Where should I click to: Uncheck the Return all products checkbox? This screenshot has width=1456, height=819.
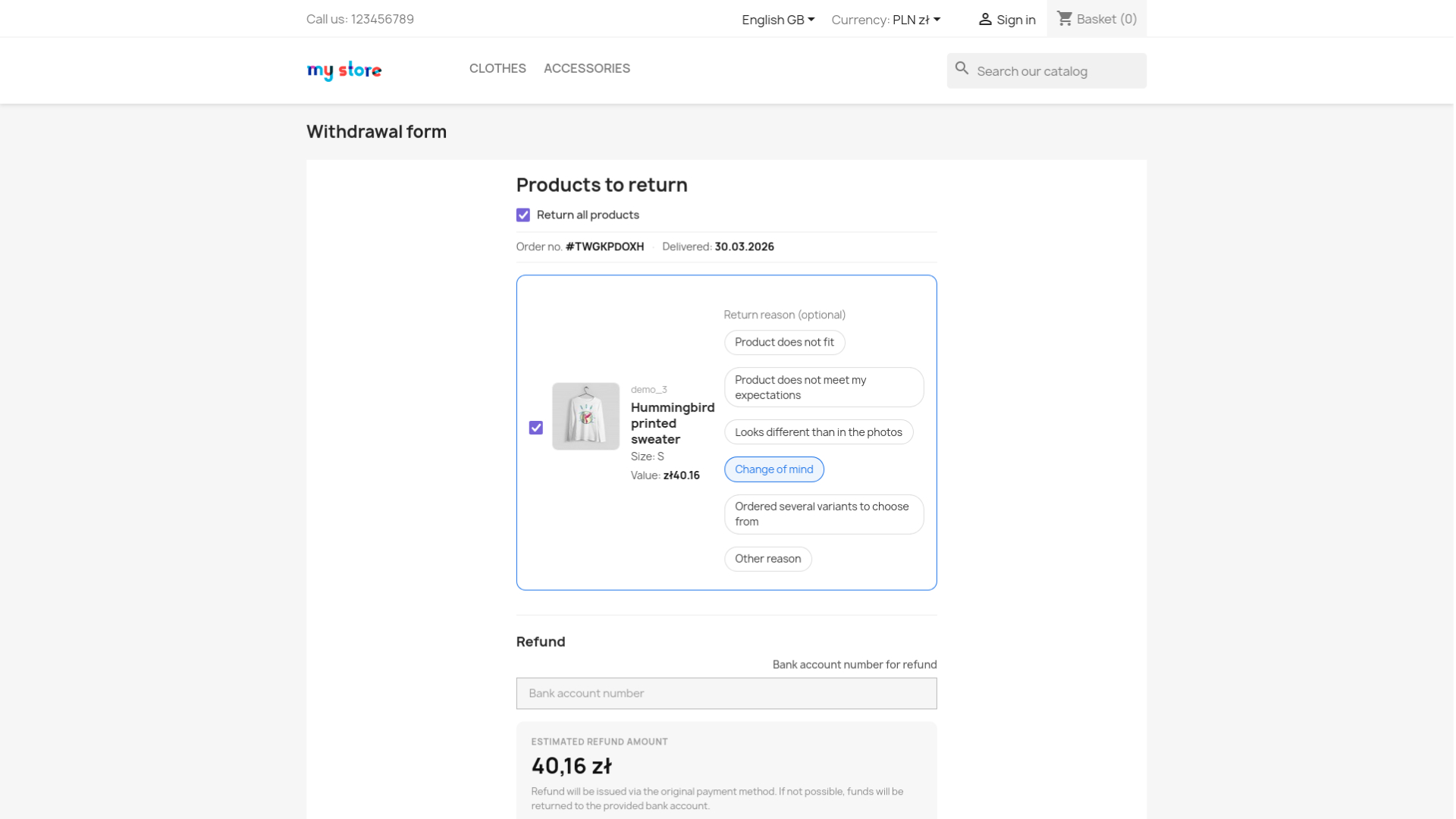[x=523, y=215]
